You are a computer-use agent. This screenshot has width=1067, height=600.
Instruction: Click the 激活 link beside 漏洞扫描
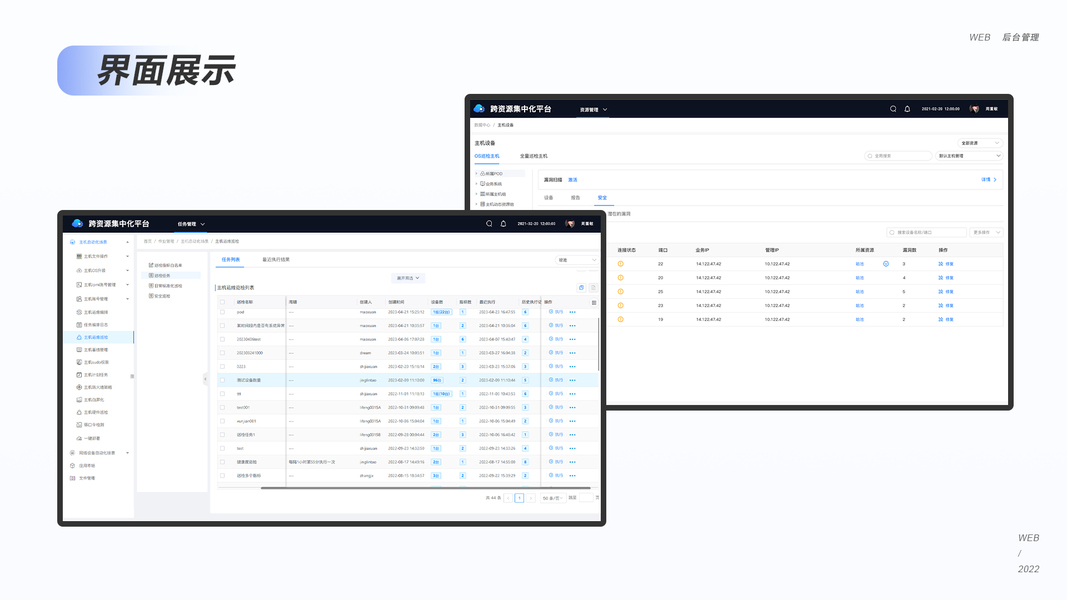pos(572,180)
